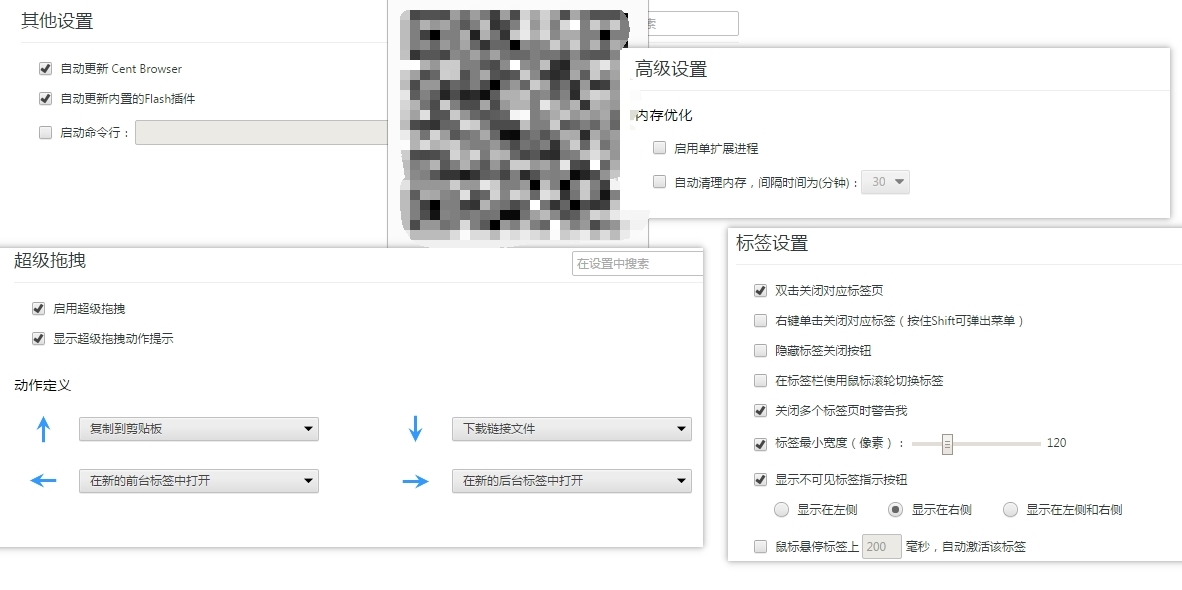The width and height of the screenshot is (1182, 590).
Task: Click the 内存优化 subheading
Action: 663,115
